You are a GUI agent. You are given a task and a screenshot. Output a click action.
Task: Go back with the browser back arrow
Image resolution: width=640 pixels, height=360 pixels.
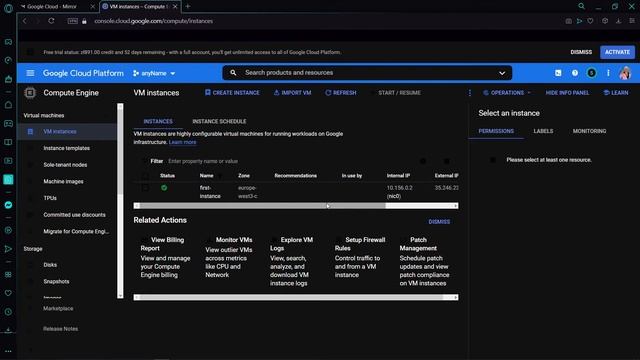click(25, 21)
